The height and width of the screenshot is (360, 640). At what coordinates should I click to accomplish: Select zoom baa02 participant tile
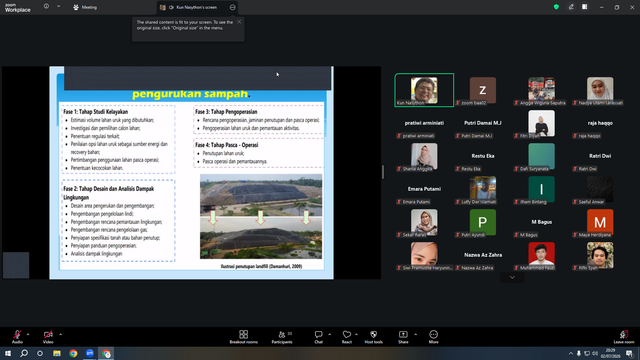[483, 90]
